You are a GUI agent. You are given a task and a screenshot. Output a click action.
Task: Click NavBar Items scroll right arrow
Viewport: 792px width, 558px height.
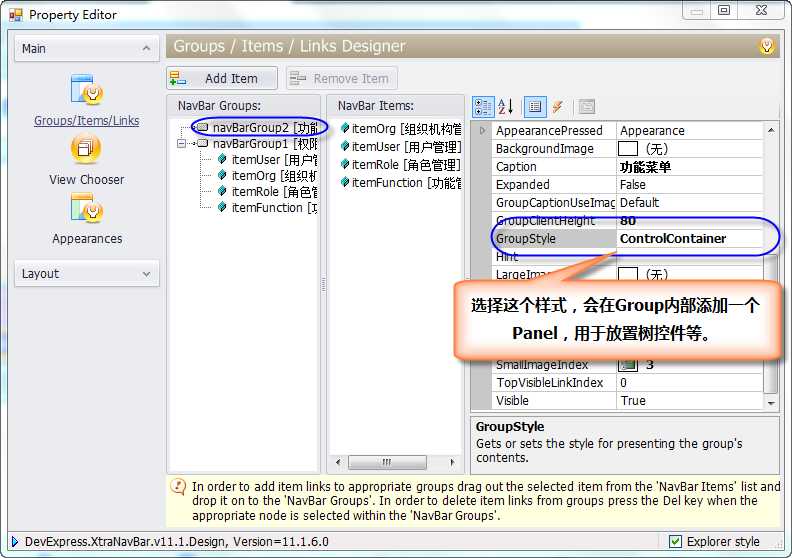click(452, 462)
